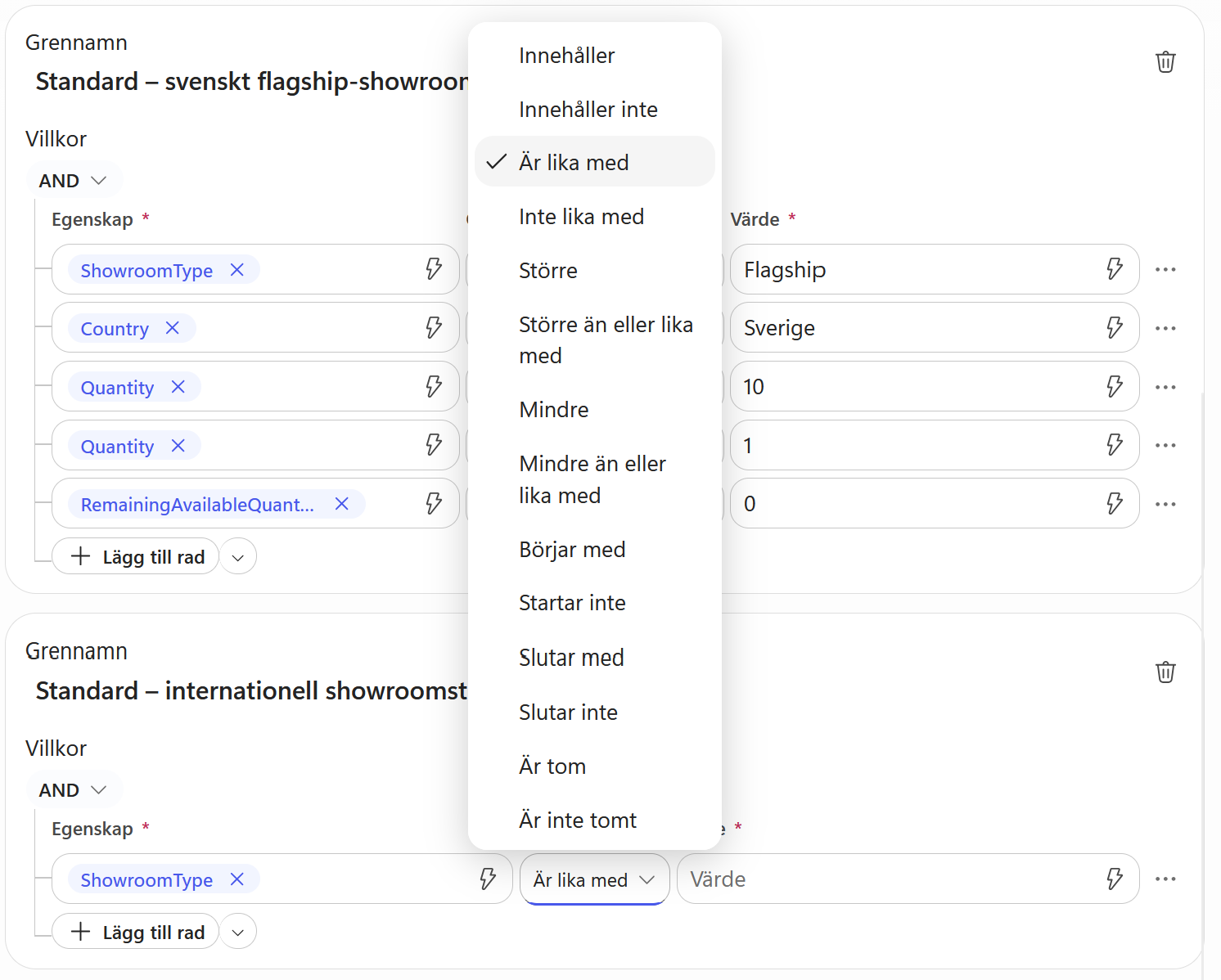Click the lightning icon in the Flagship value field
Image resolution: width=1221 pixels, height=980 pixels.
coord(1115,269)
